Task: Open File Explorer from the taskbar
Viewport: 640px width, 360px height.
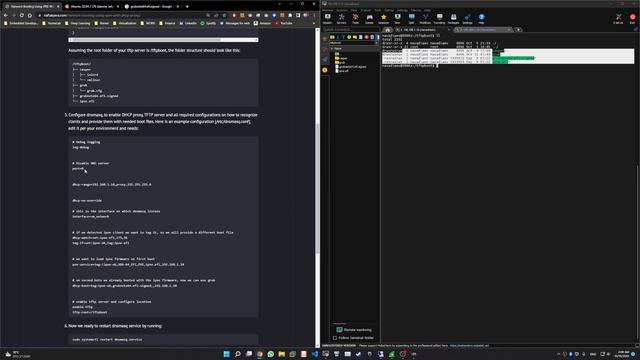Action: click(282, 354)
